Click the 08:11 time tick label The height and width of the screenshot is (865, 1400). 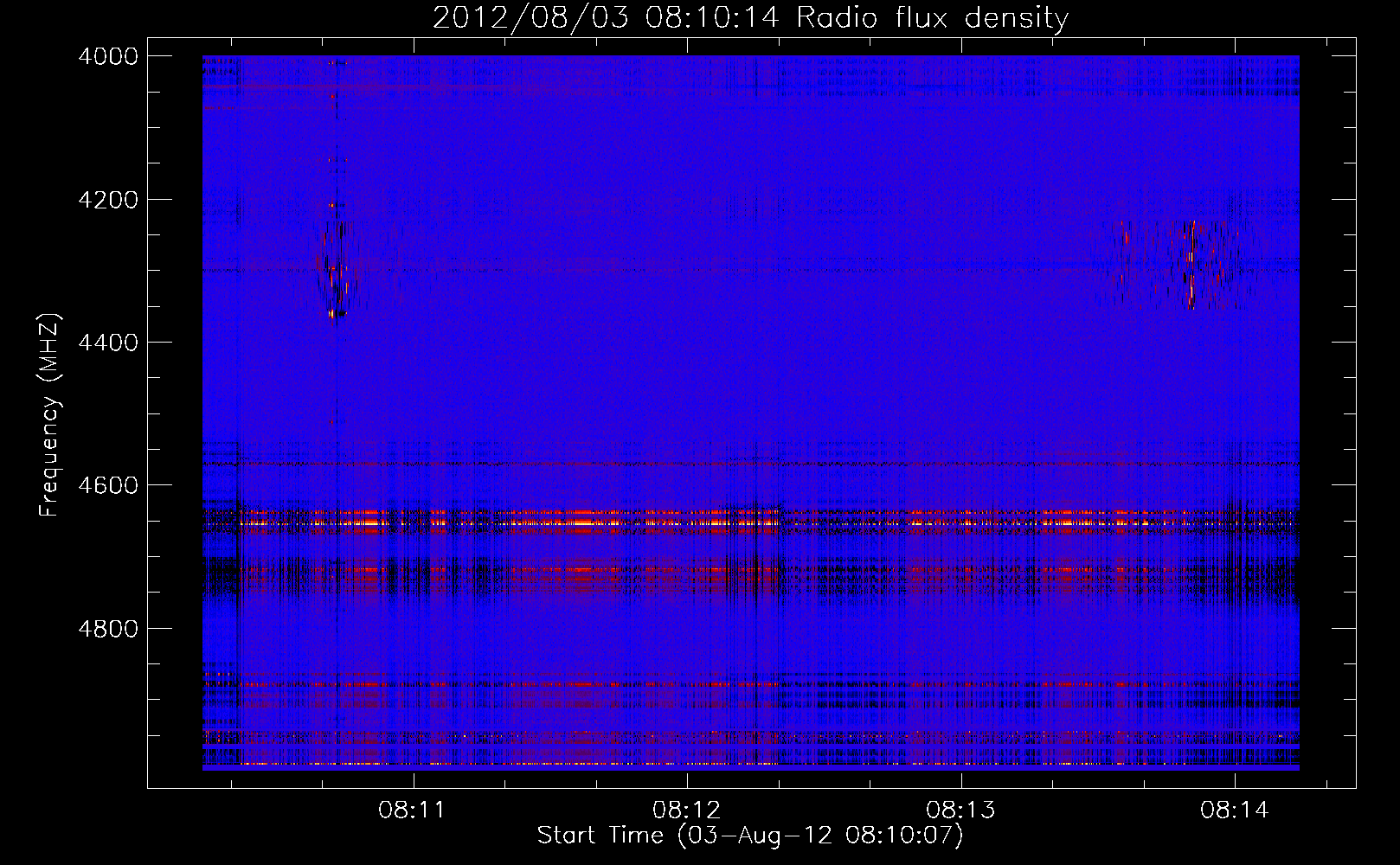412,811
